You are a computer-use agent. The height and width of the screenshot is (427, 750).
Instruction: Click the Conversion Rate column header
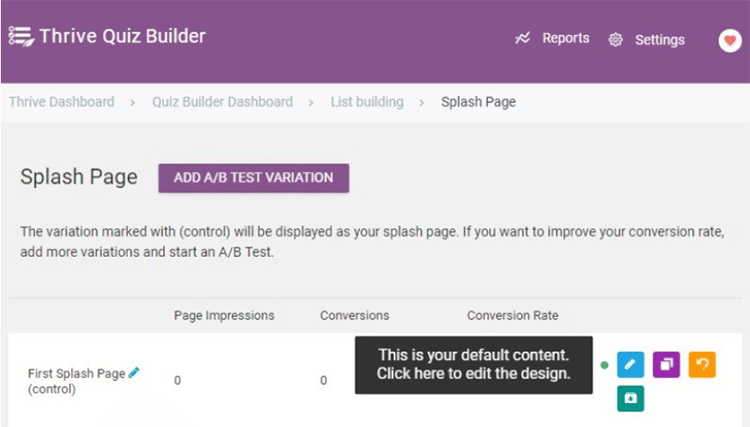pos(512,315)
